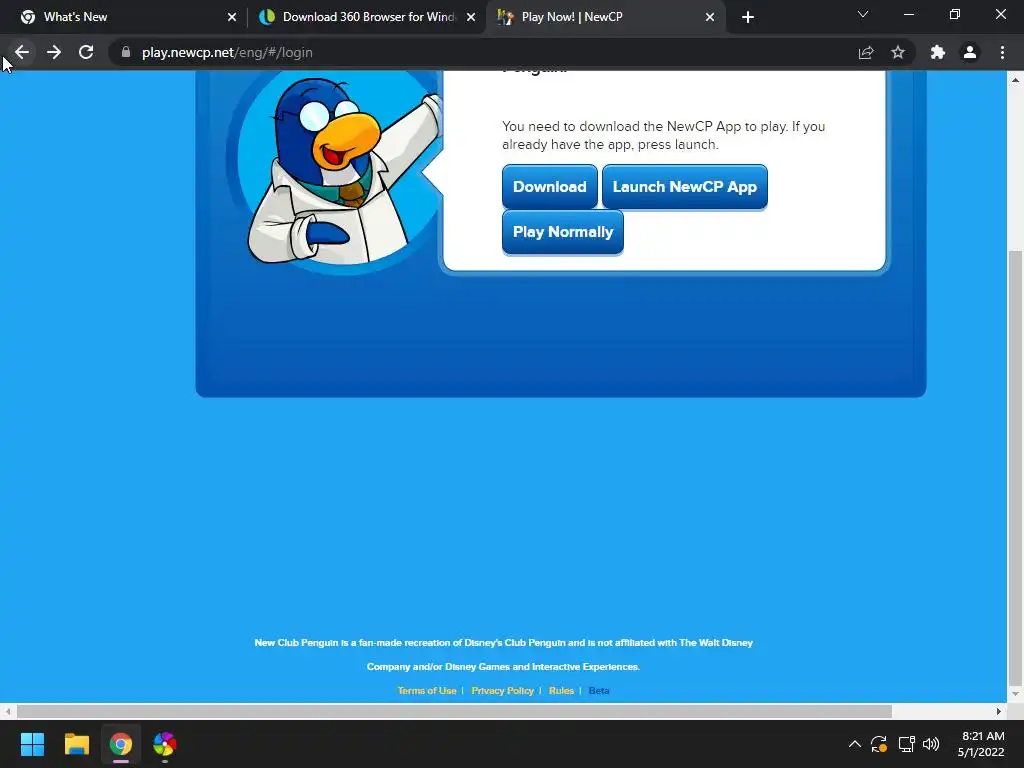Image resolution: width=1024 pixels, height=768 pixels.
Task: Open the Windows Start menu
Action: coord(32,744)
